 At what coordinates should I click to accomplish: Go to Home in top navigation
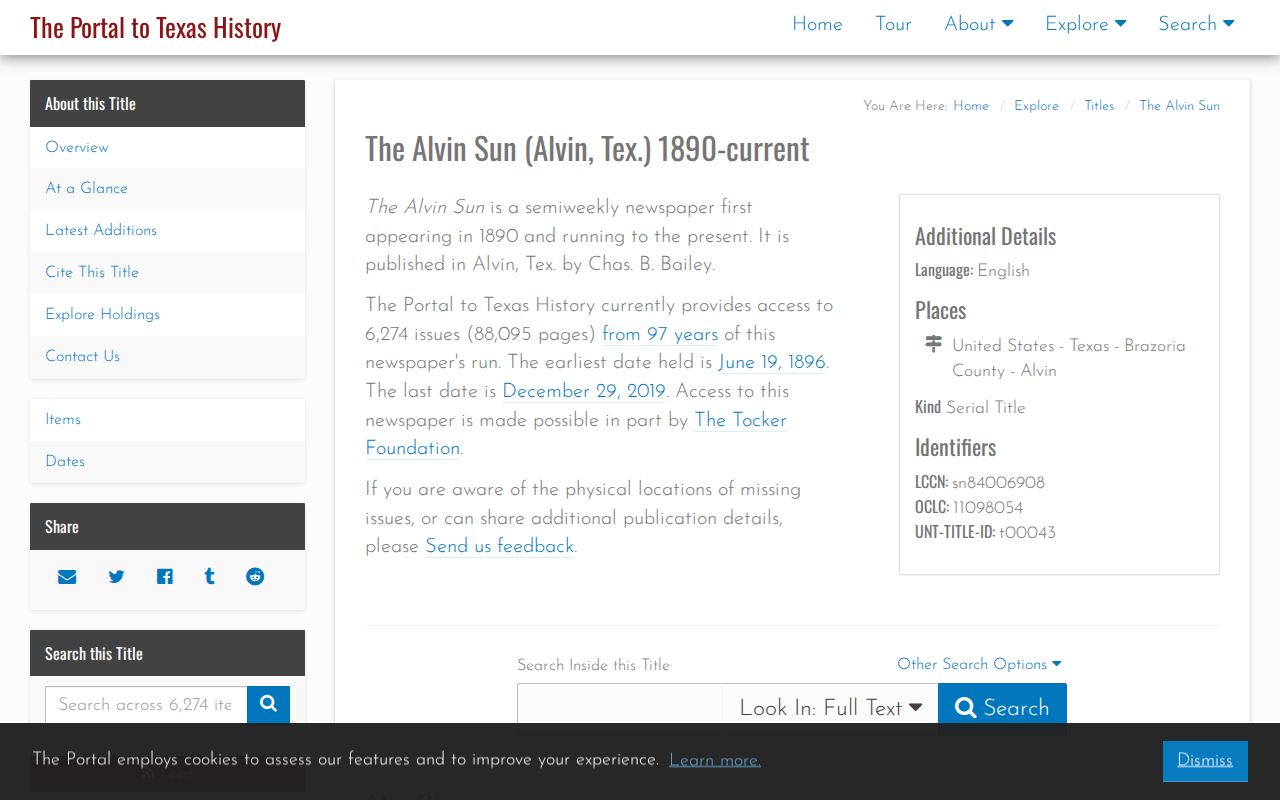point(817,24)
